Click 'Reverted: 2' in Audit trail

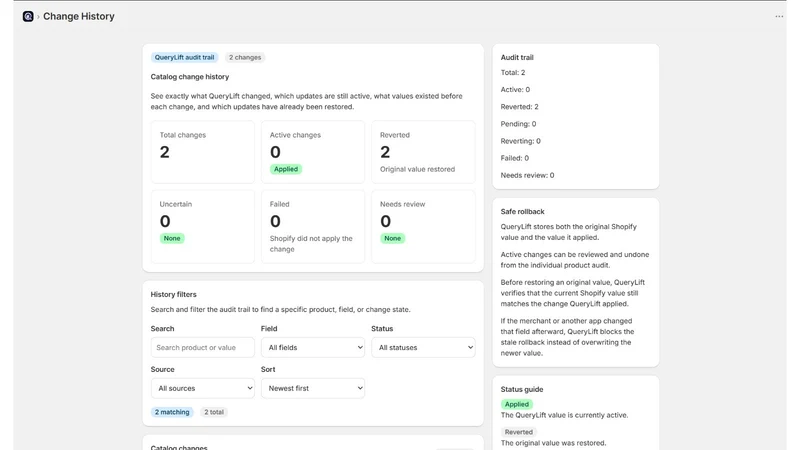(519, 107)
